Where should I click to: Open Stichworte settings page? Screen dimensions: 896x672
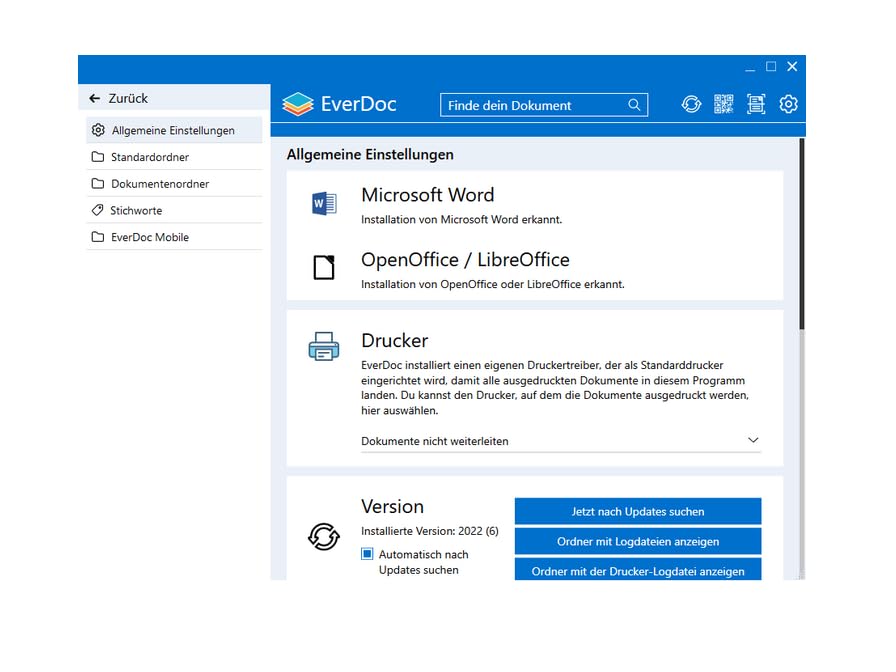click(174, 210)
